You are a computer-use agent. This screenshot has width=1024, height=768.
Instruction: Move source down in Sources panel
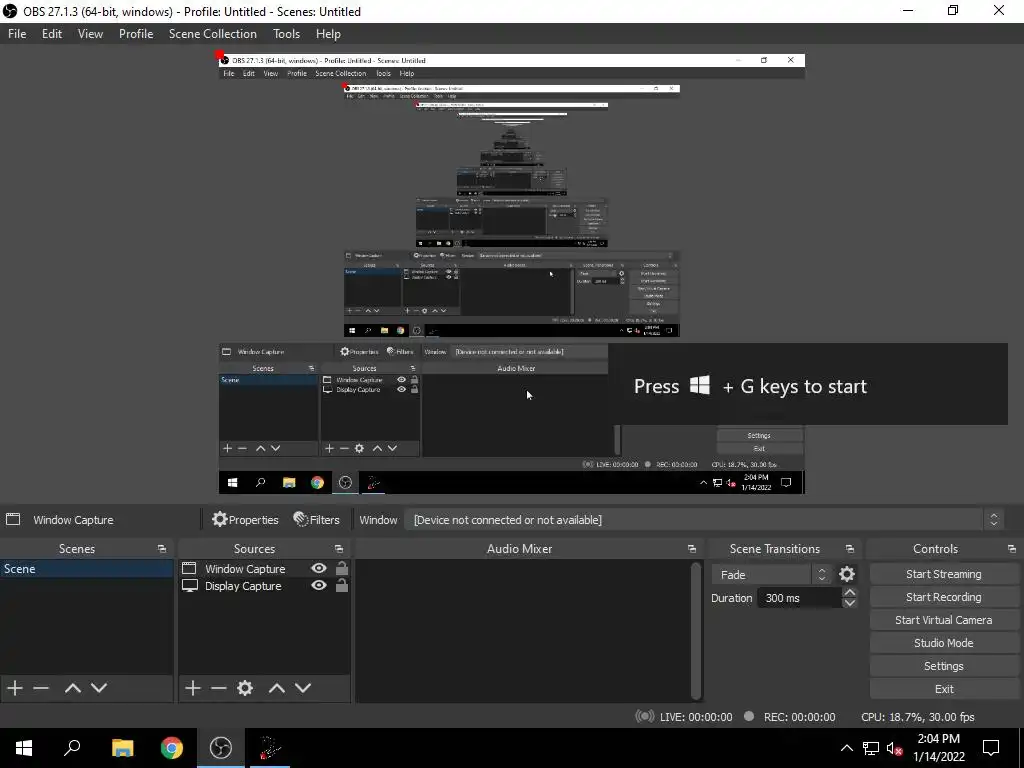click(x=303, y=688)
